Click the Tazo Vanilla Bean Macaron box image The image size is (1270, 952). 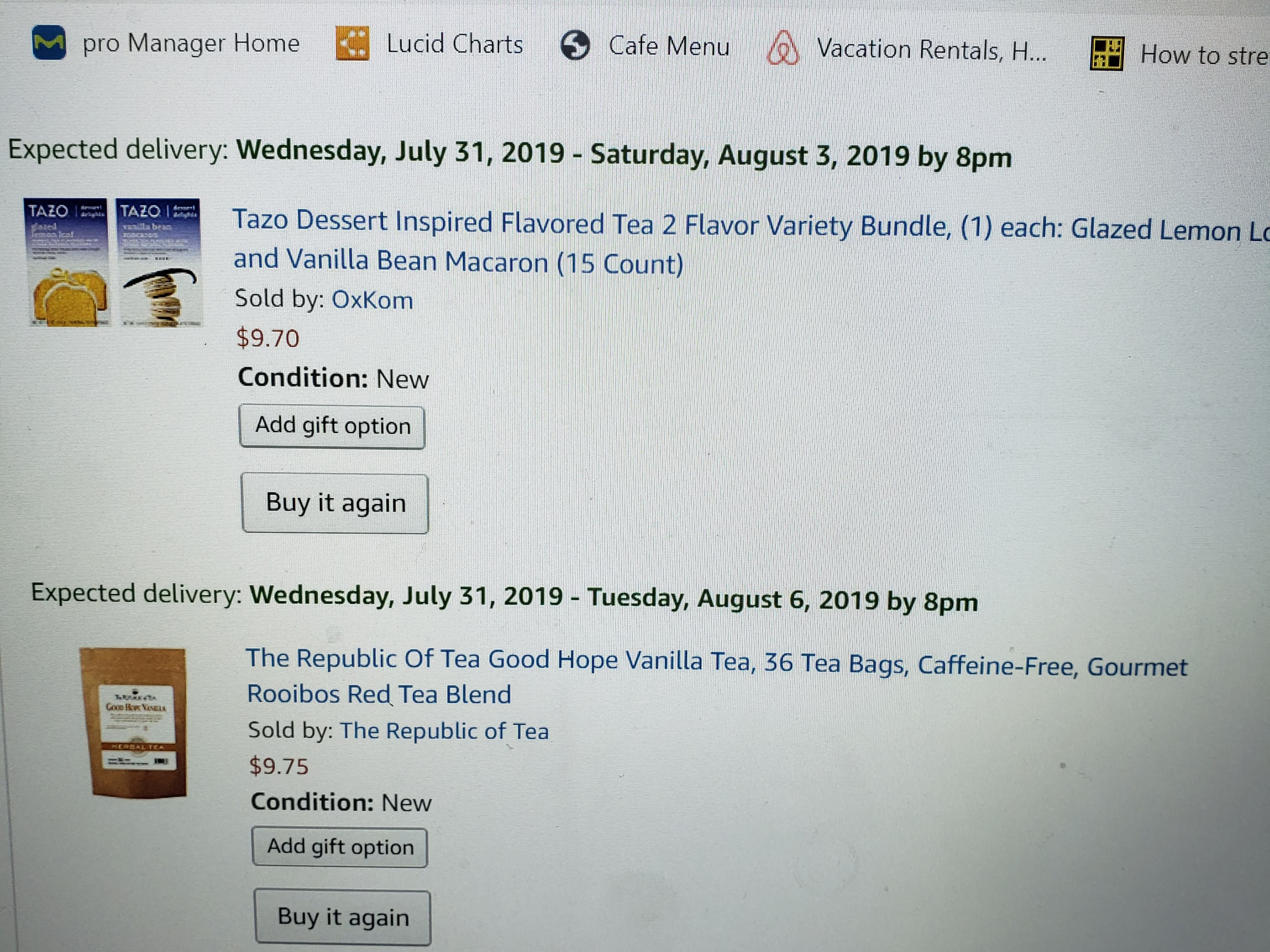pos(159,262)
